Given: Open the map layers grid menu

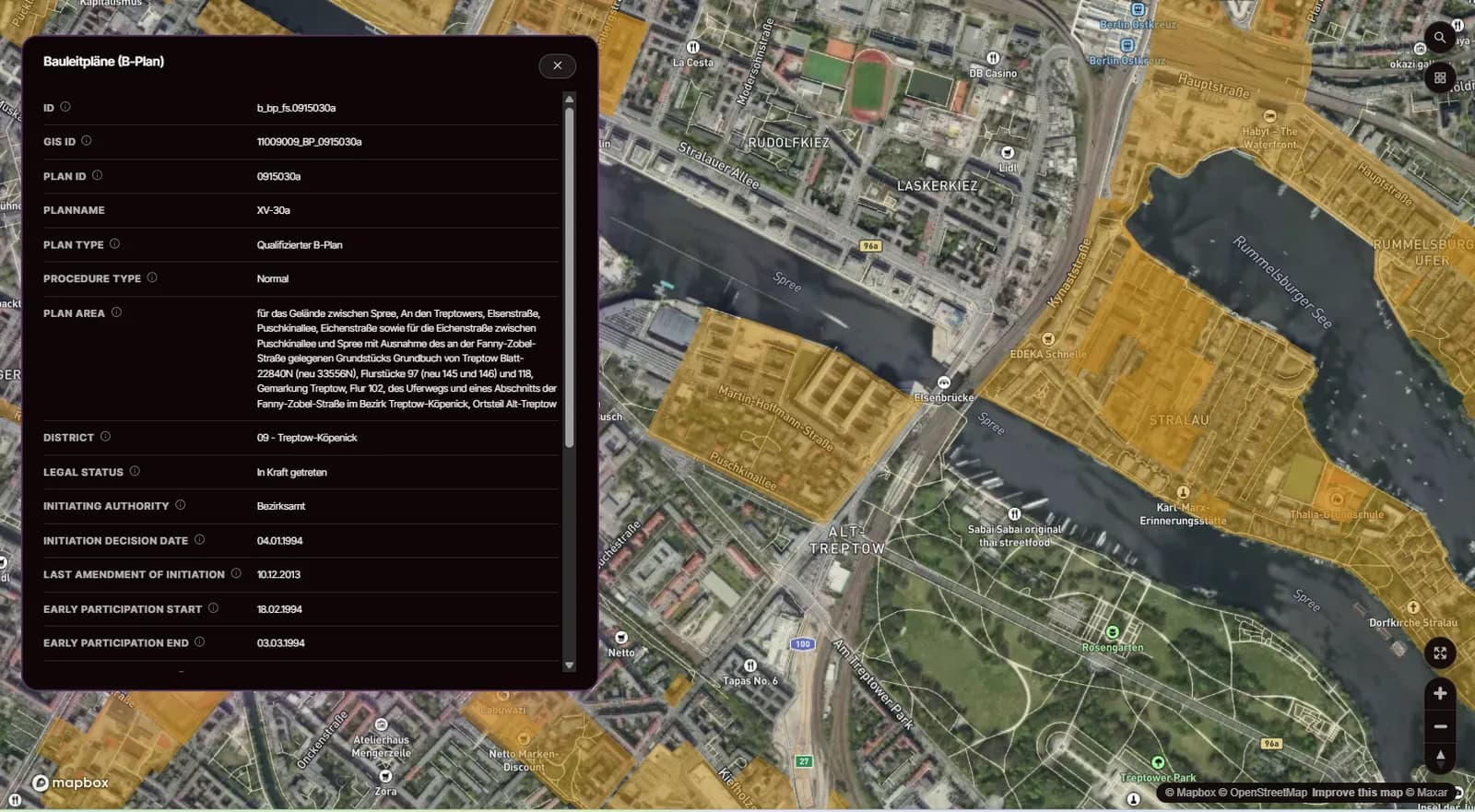Looking at the screenshot, I should [1439, 77].
